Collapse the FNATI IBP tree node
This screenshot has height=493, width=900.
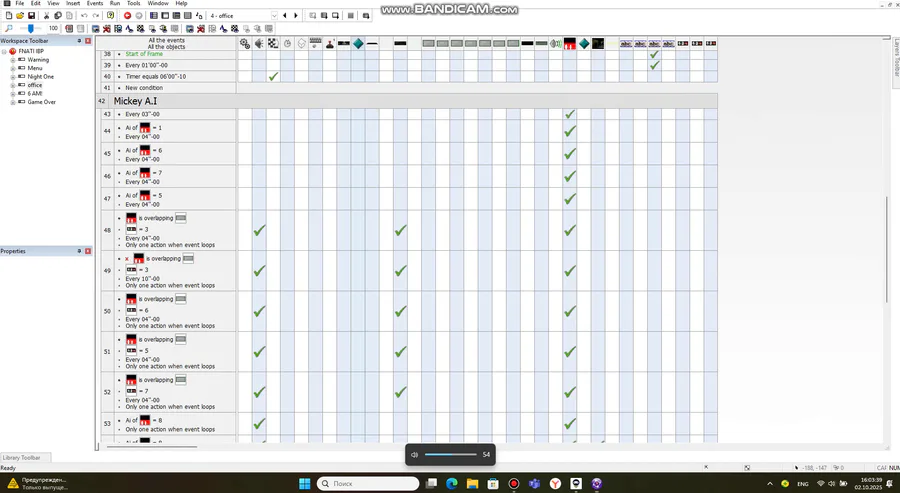(5, 51)
